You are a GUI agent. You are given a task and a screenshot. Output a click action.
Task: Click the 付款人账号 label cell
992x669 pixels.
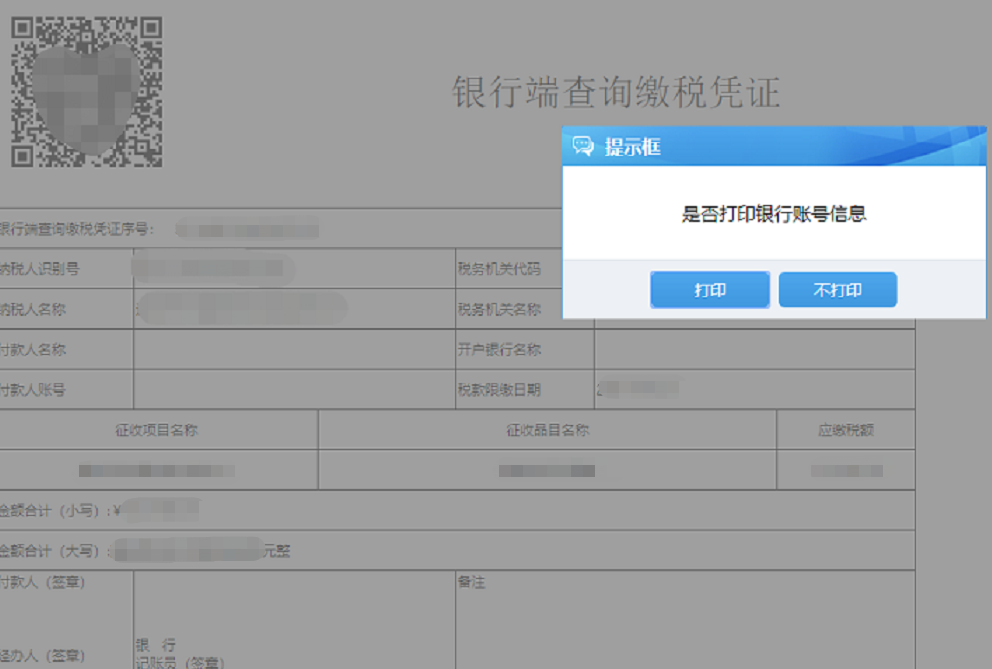[x=32, y=390]
